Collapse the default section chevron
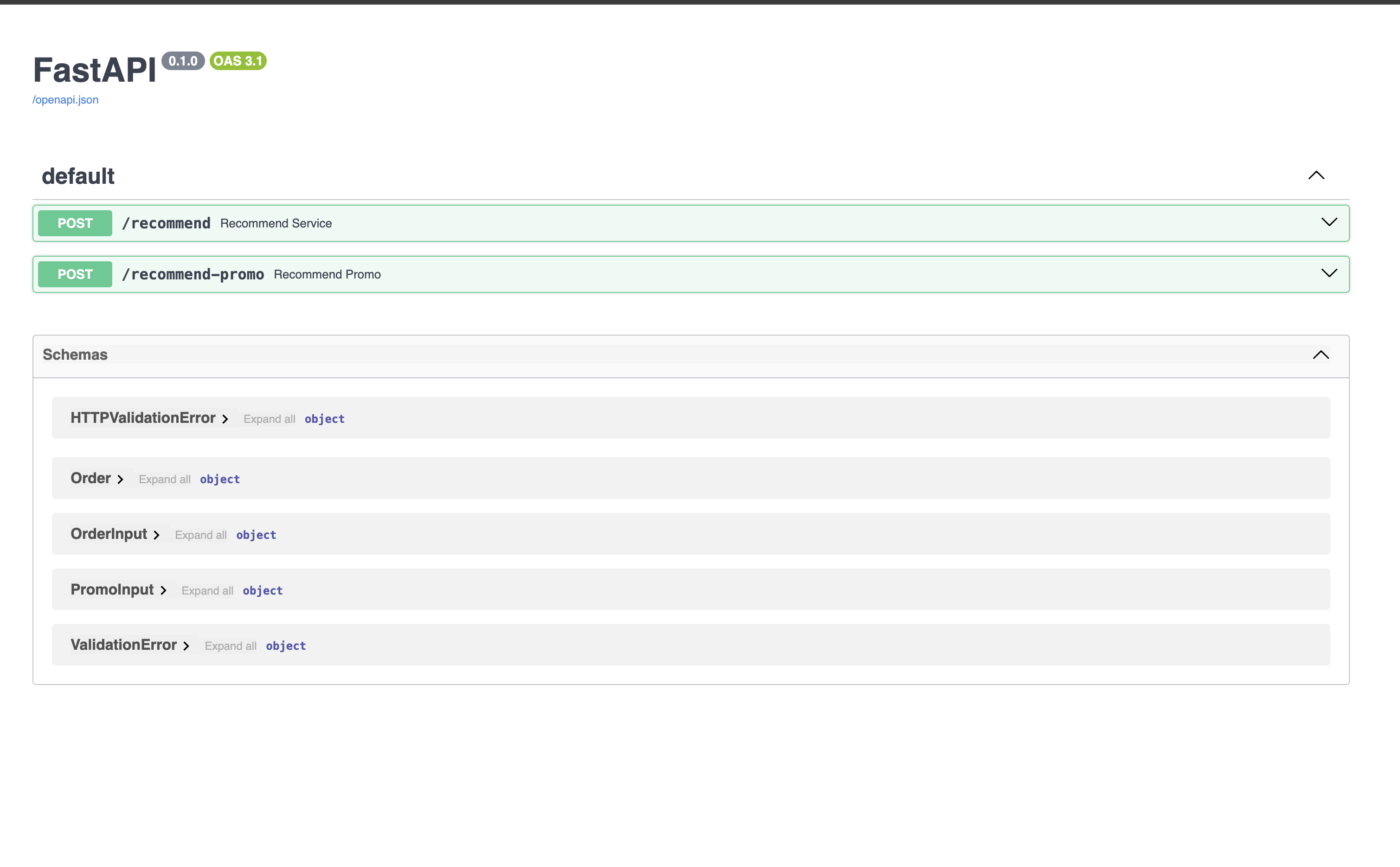 tap(1317, 175)
